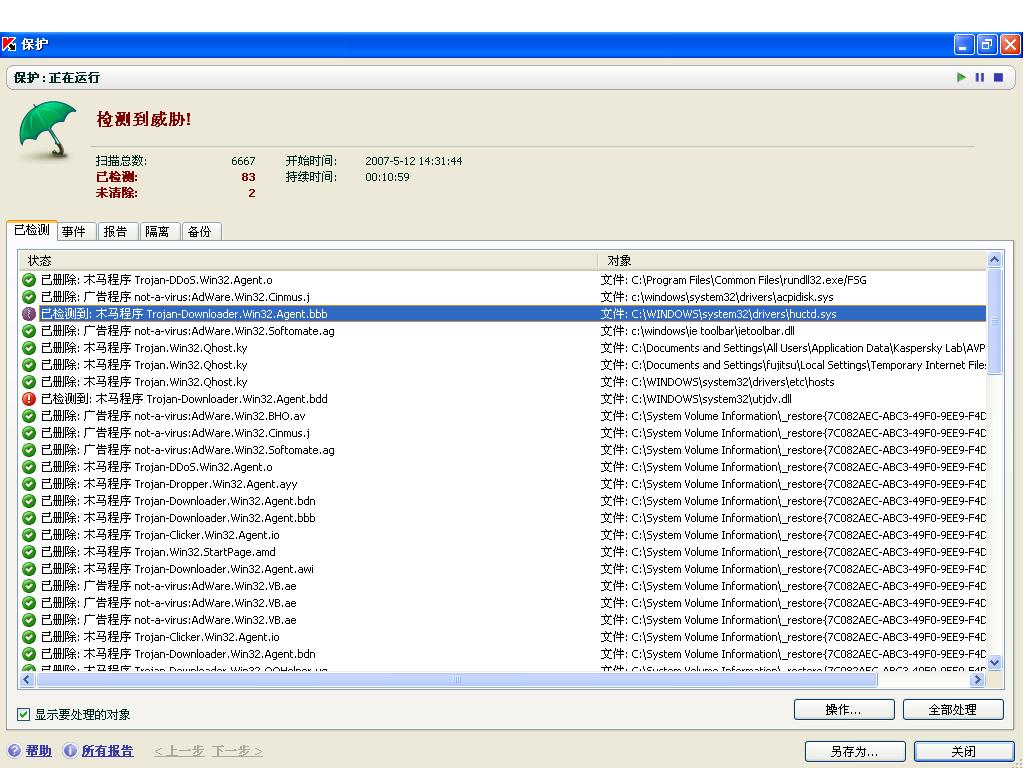Click green check icon of Trojan-DDoS.Win32.Agent.o rundll32 row
The image size is (1024, 768).
pos(29,280)
